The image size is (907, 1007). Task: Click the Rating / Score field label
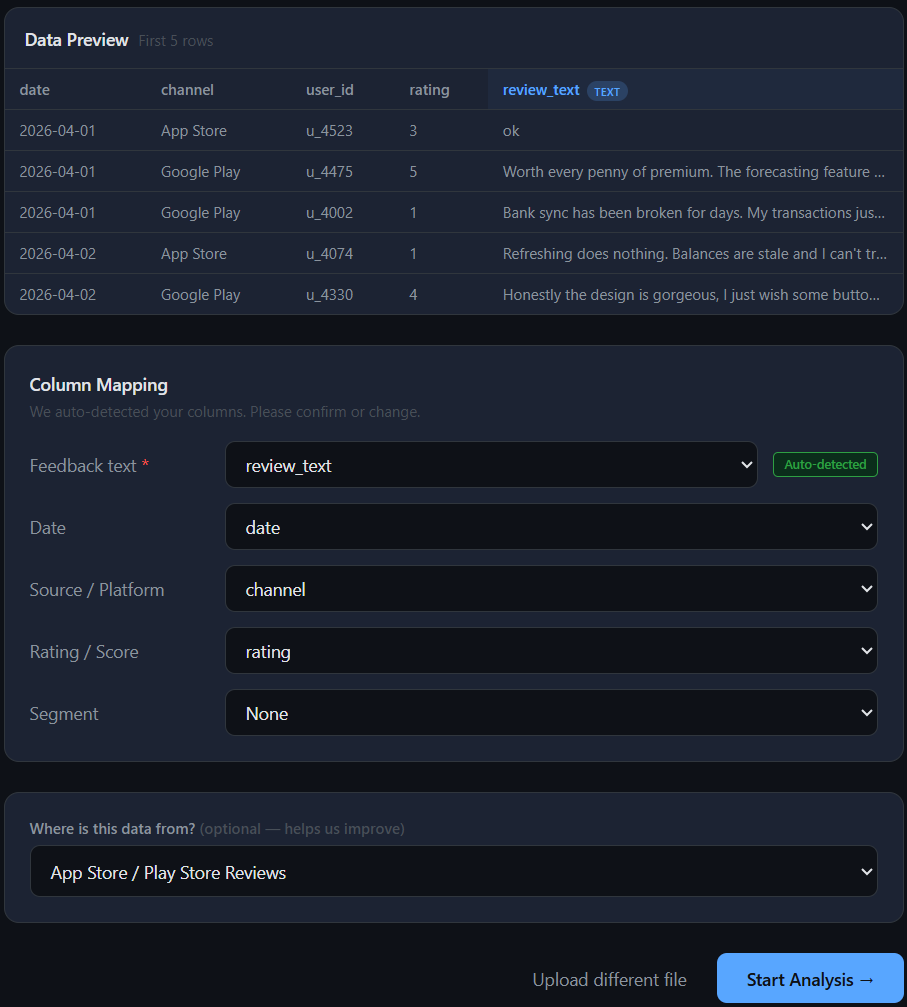[x=84, y=652]
